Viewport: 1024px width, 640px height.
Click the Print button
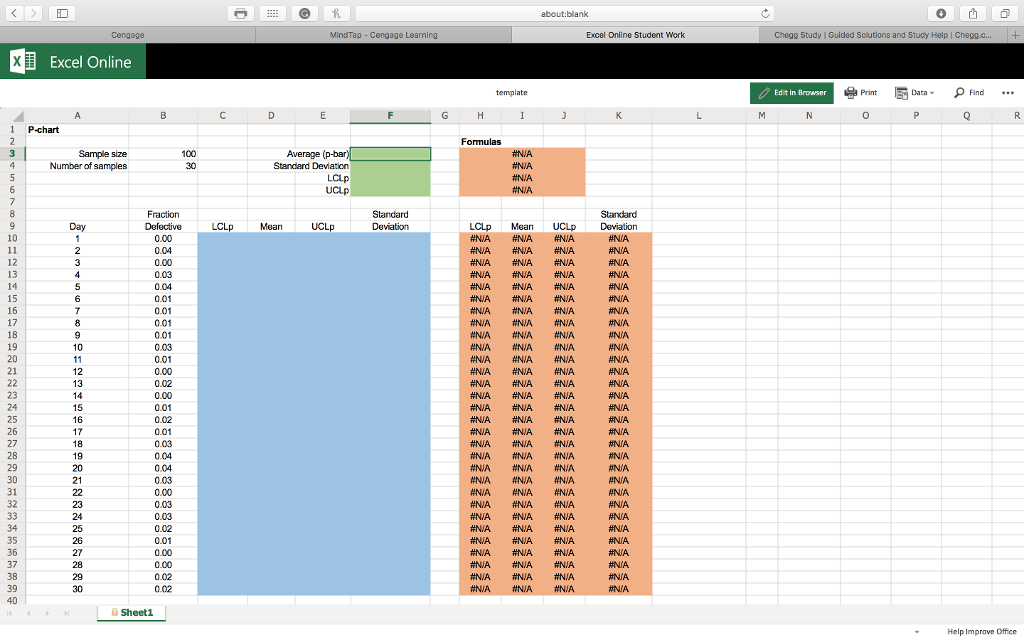coord(861,93)
